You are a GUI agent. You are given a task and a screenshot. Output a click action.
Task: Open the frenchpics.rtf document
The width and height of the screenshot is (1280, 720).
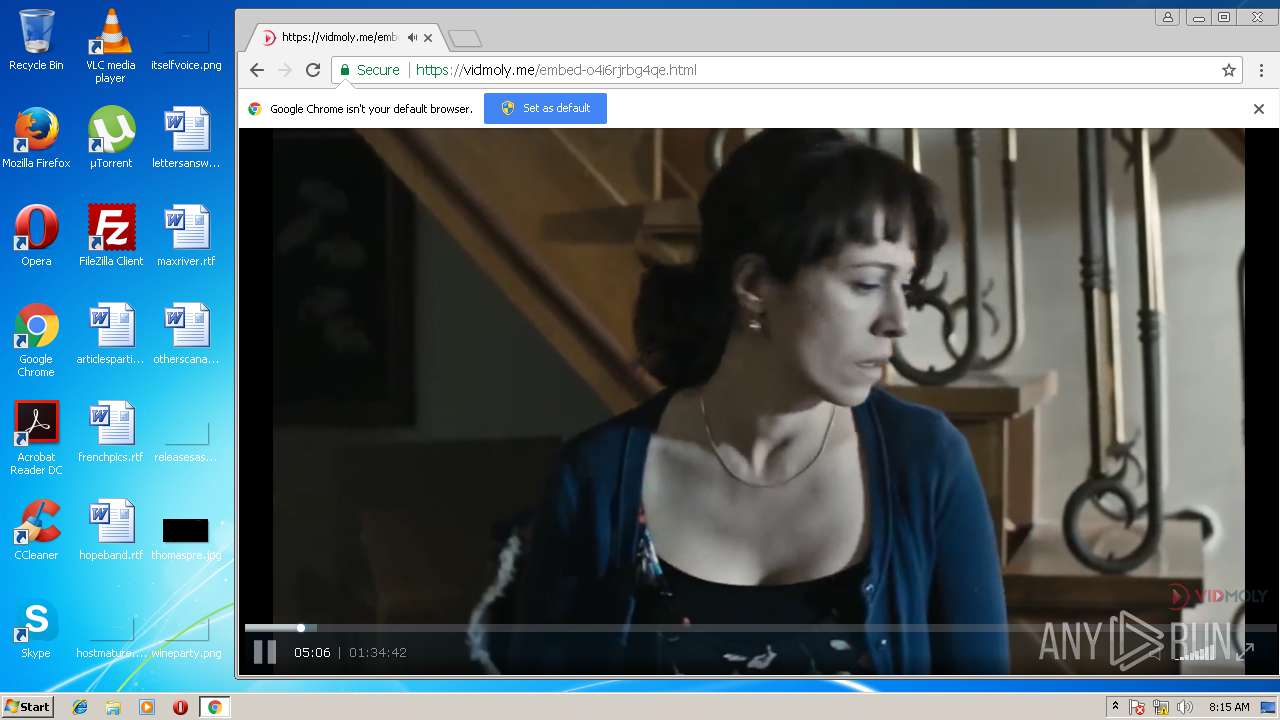(x=110, y=432)
